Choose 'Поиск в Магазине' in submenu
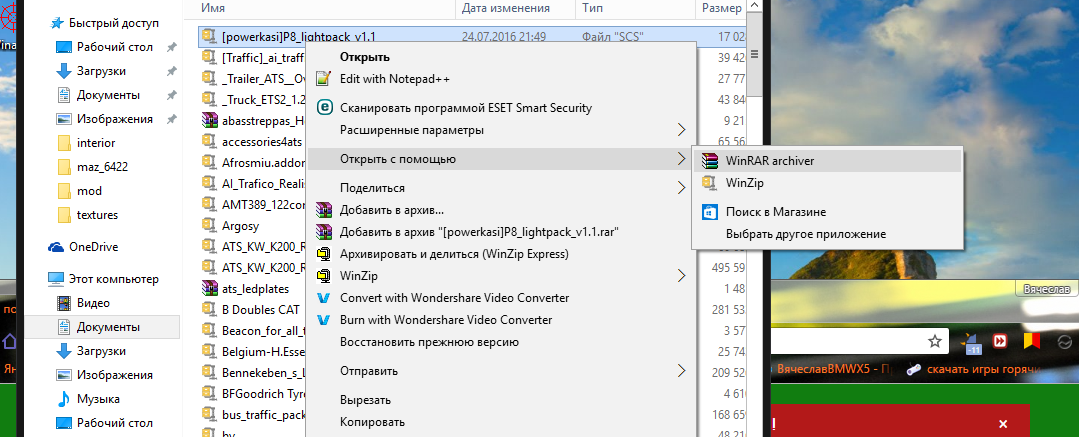Image resolution: width=1079 pixels, height=437 pixels. point(776,212)
